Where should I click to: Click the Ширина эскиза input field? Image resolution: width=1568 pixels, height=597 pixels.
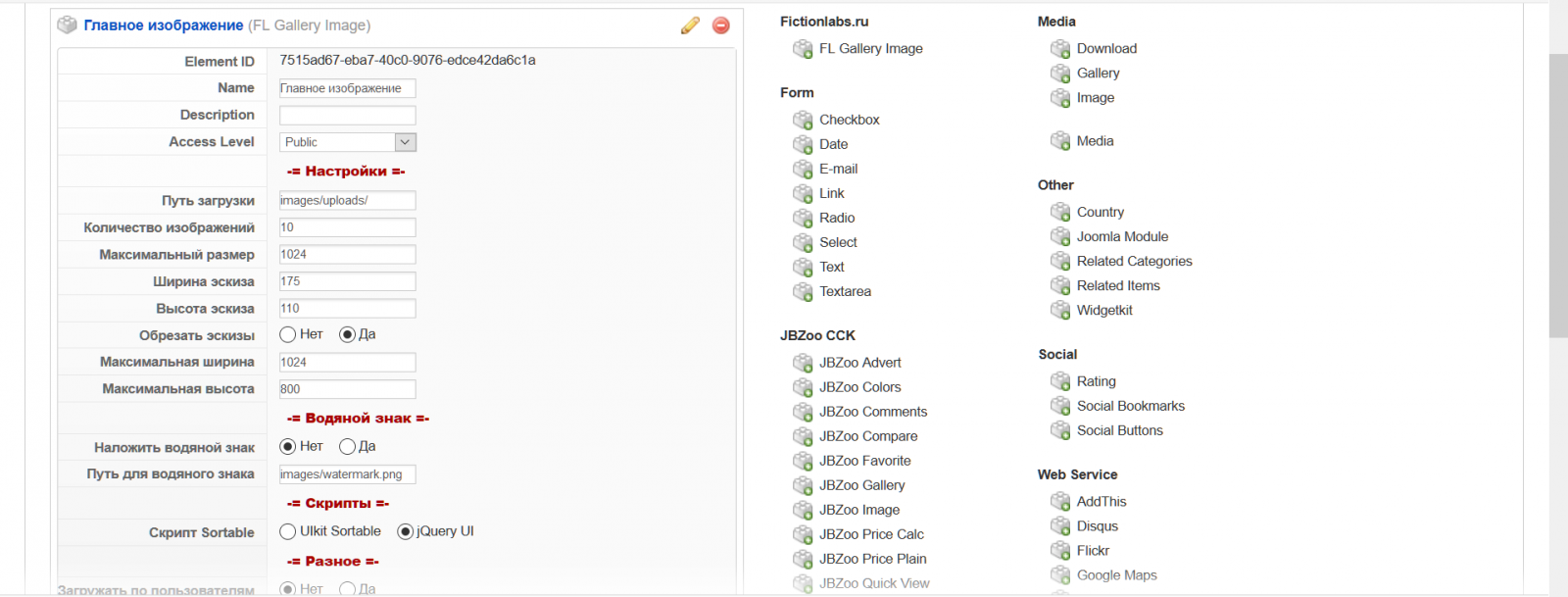coord(348,281)
